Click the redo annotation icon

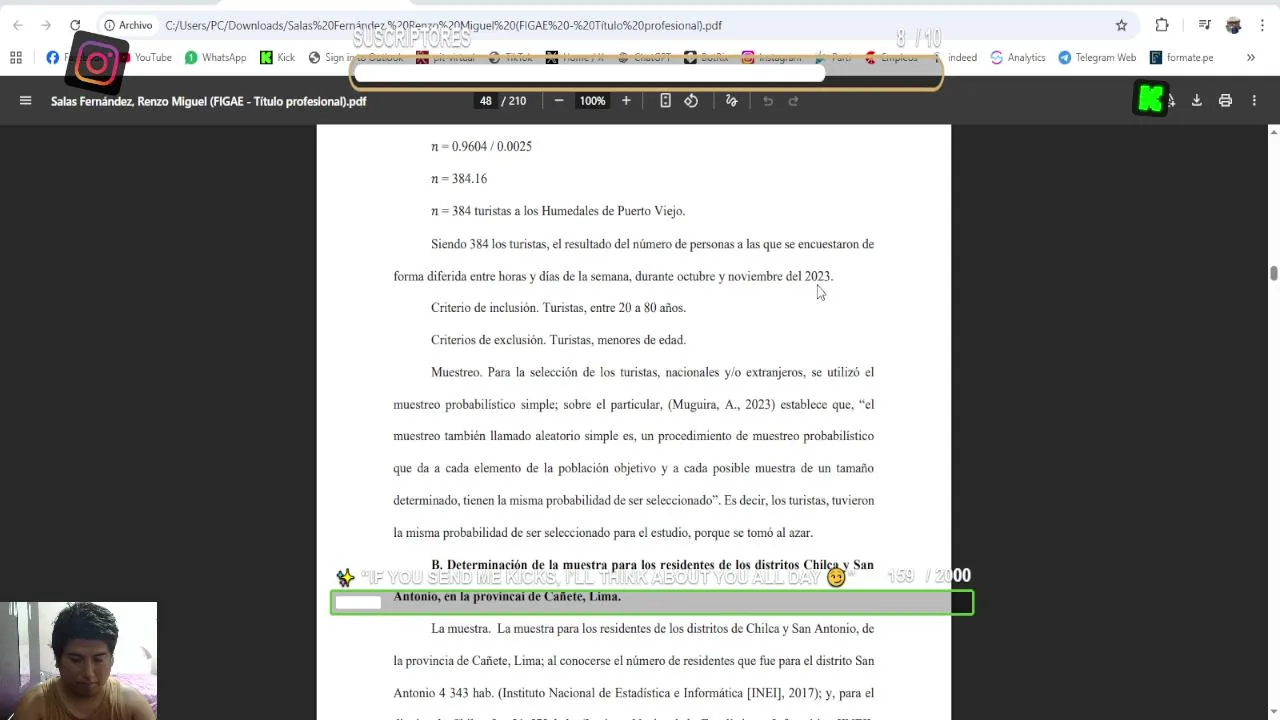coord(794,101)
